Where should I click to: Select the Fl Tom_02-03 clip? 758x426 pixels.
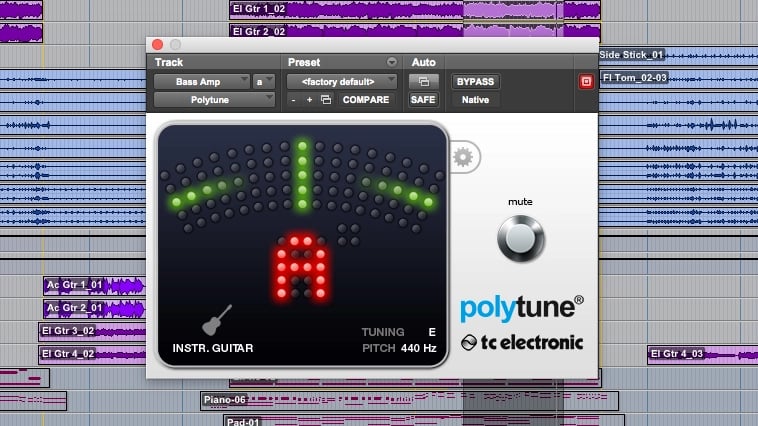coord(678,78)
